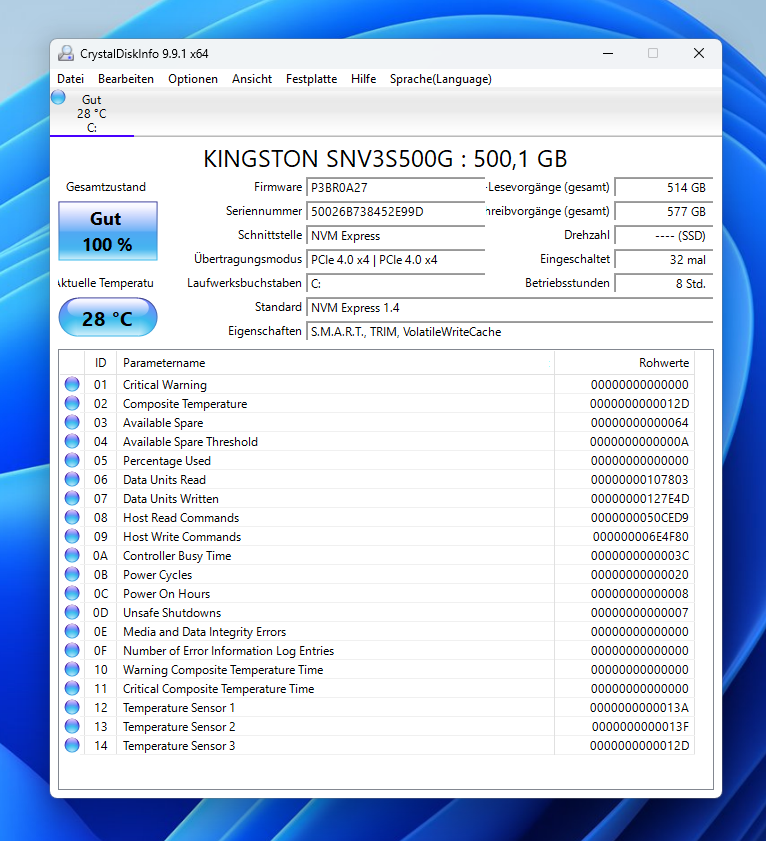
Task: Open the Datei menu
Action: (x=70, y=79)
